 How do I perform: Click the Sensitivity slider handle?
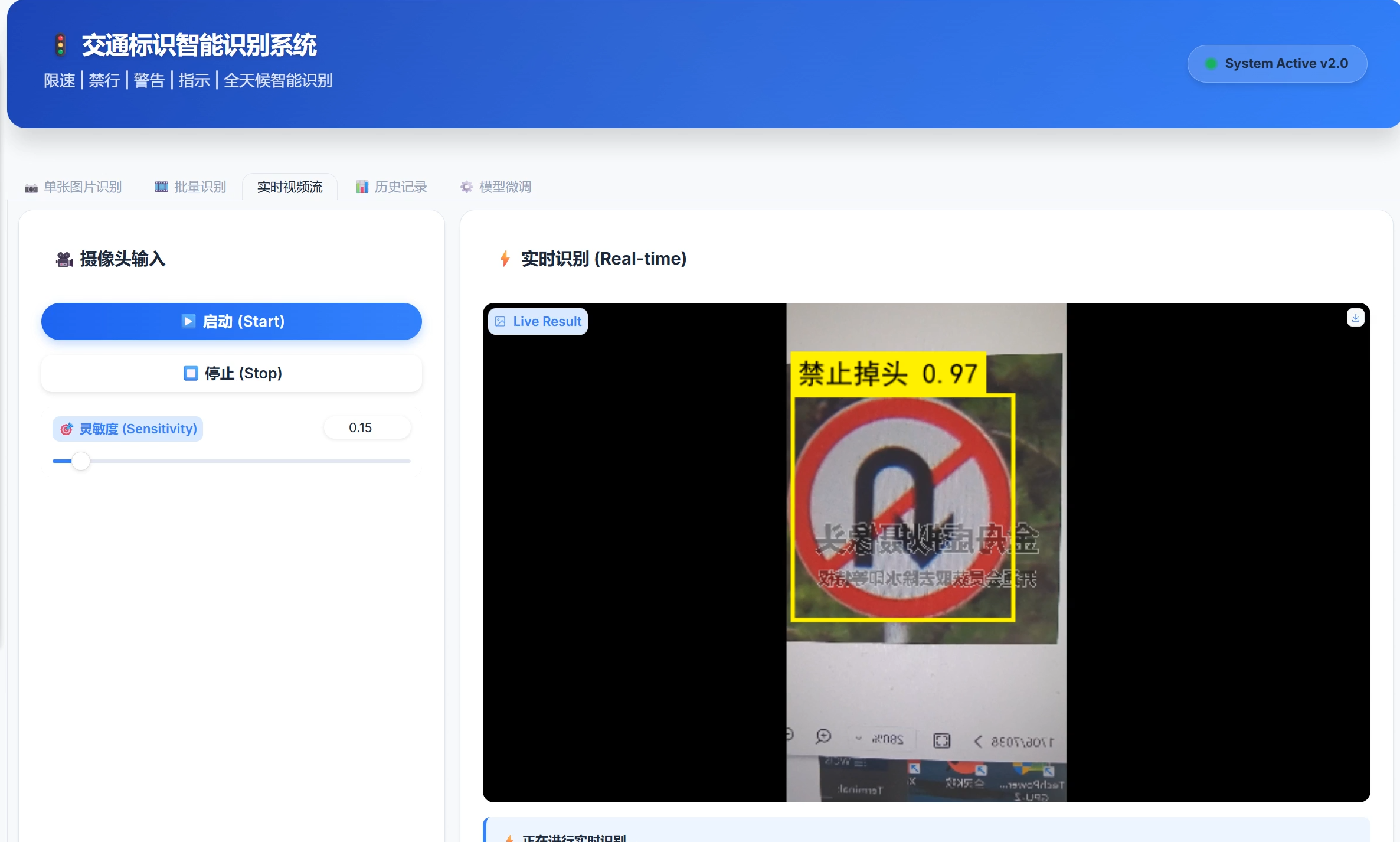pyautogui.click(x=81, y=461)
